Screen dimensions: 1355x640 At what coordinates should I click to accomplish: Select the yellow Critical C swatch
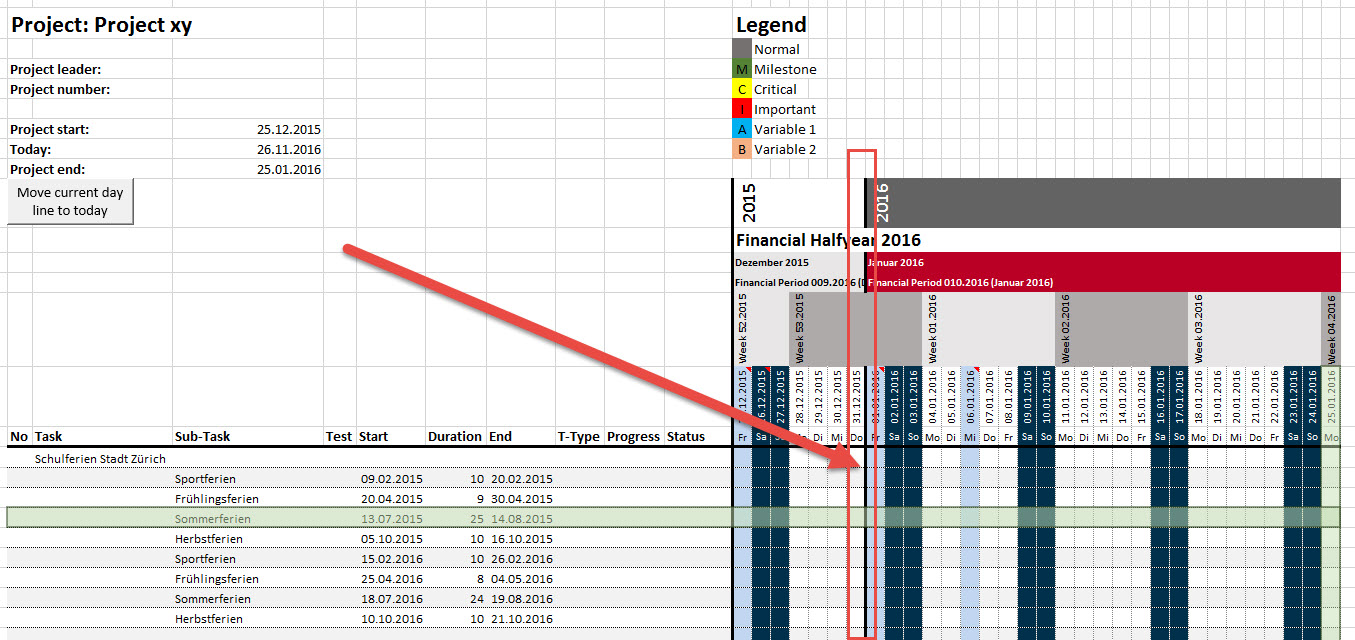pyautogui.click(x=741, y=89)
